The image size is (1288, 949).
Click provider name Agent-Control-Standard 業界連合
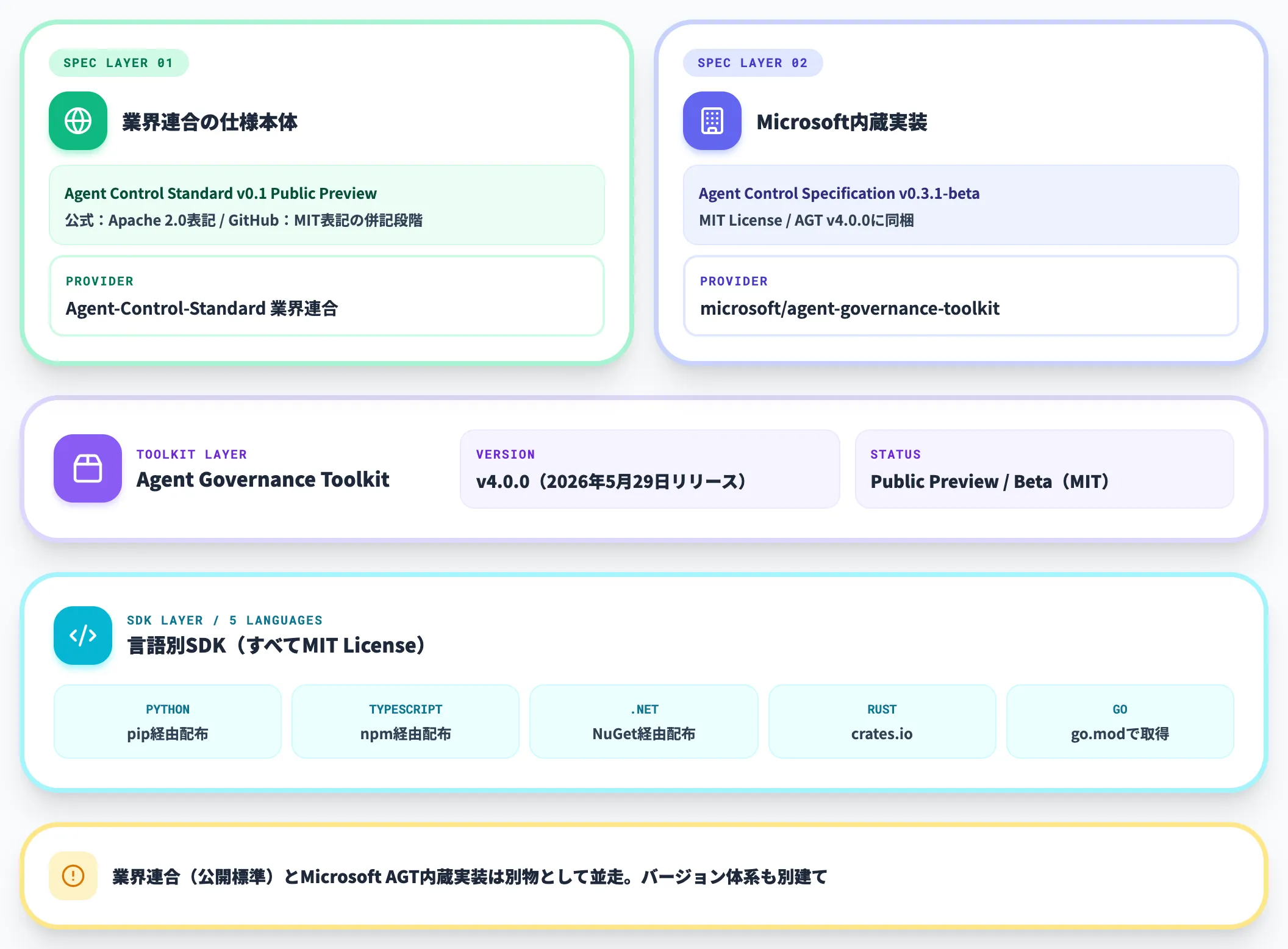click(202, 309)
